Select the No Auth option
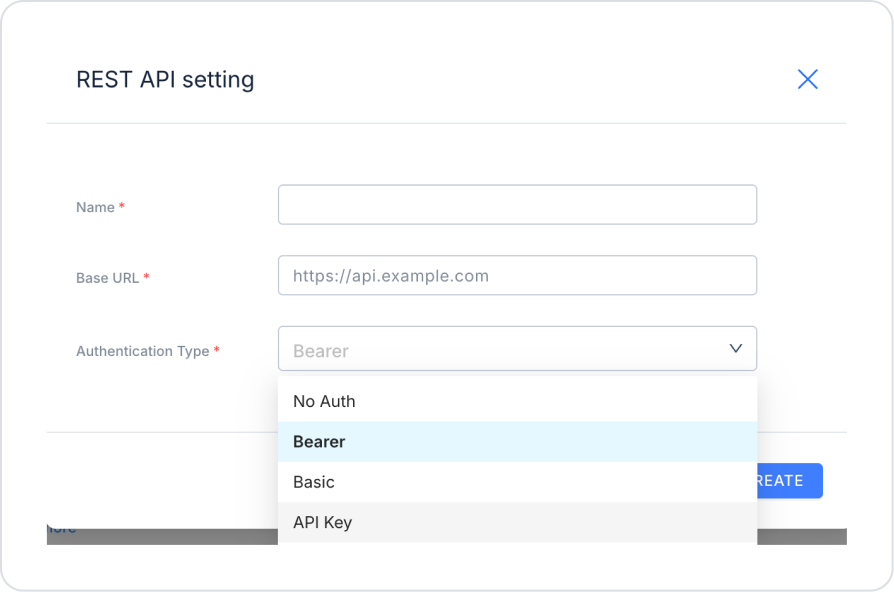 click(324, 401)
